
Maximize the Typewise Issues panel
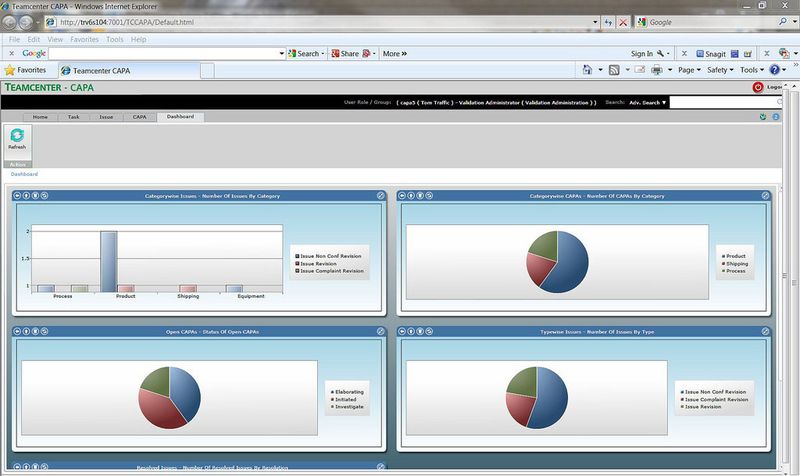(x=765, y=331)
